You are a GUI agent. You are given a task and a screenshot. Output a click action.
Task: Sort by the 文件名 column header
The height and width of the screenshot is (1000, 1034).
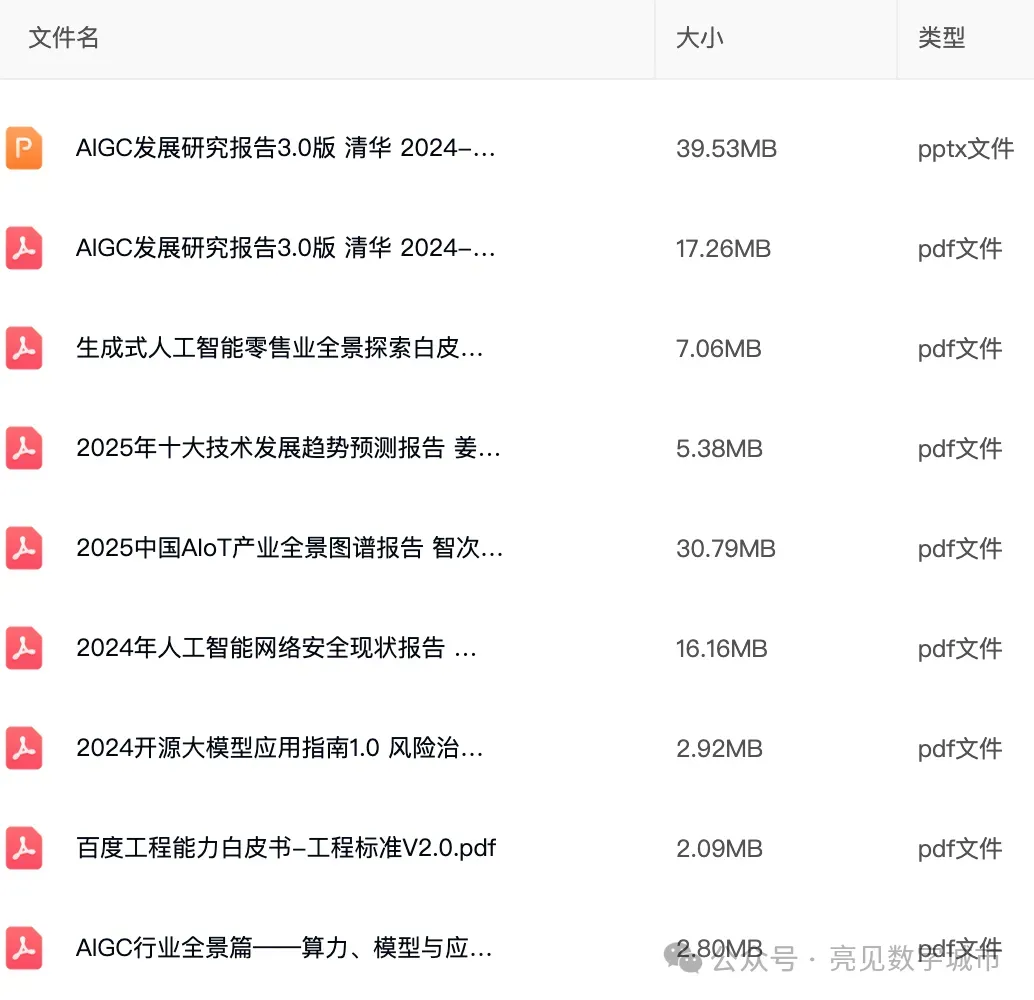[x=63, y=38]
